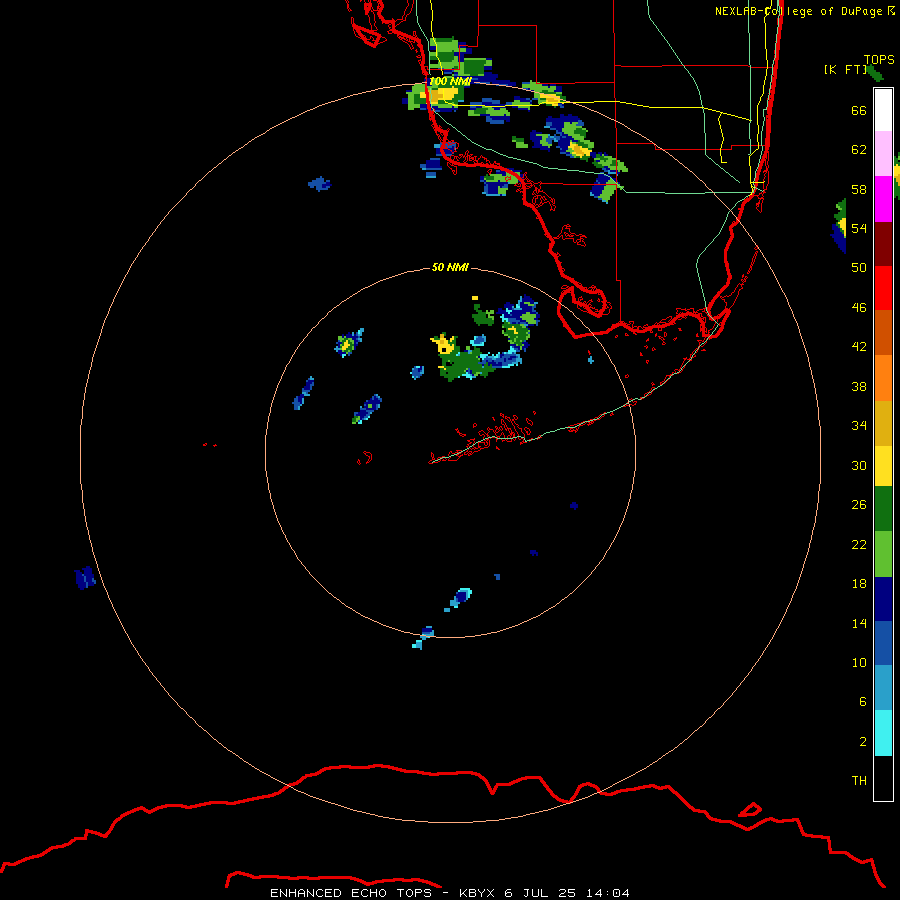Click the 58 scale label
The image size is (900, 900).
pos(859,189)
